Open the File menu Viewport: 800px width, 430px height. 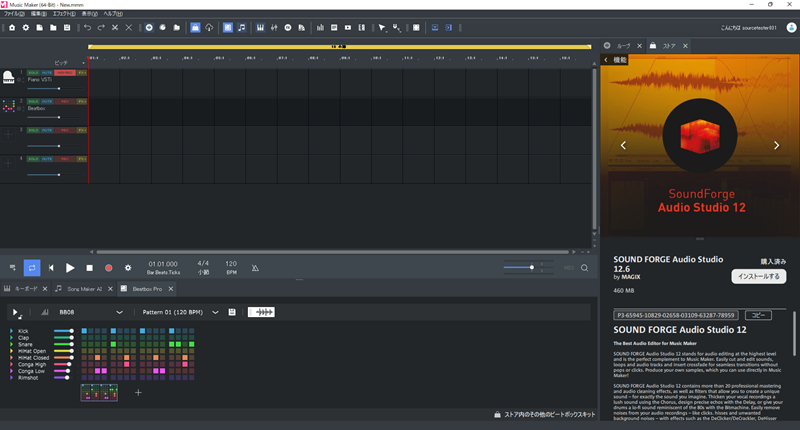14,14
